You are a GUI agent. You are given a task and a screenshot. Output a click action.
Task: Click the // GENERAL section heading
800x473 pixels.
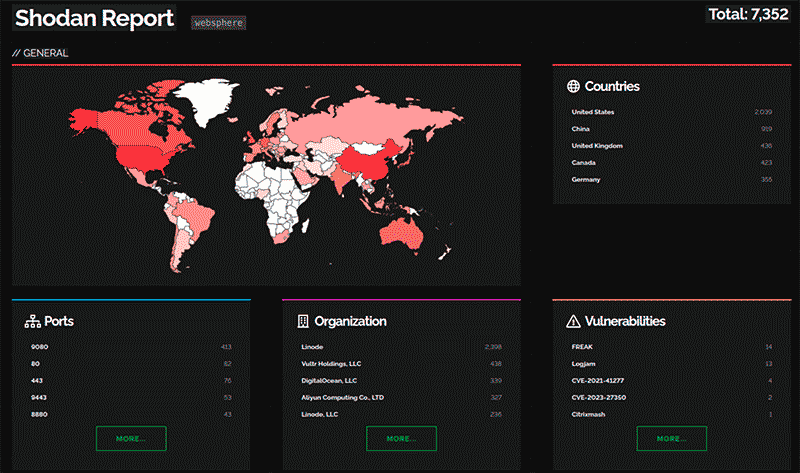40,53
